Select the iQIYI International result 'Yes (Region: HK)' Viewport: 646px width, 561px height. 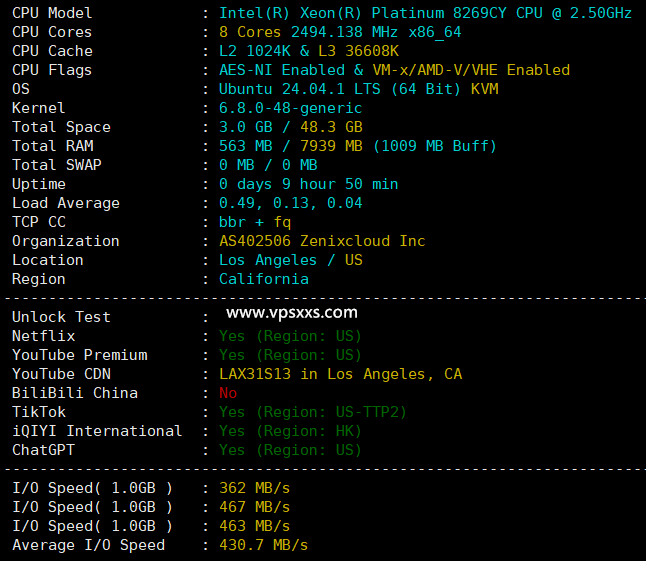point(290,431)
